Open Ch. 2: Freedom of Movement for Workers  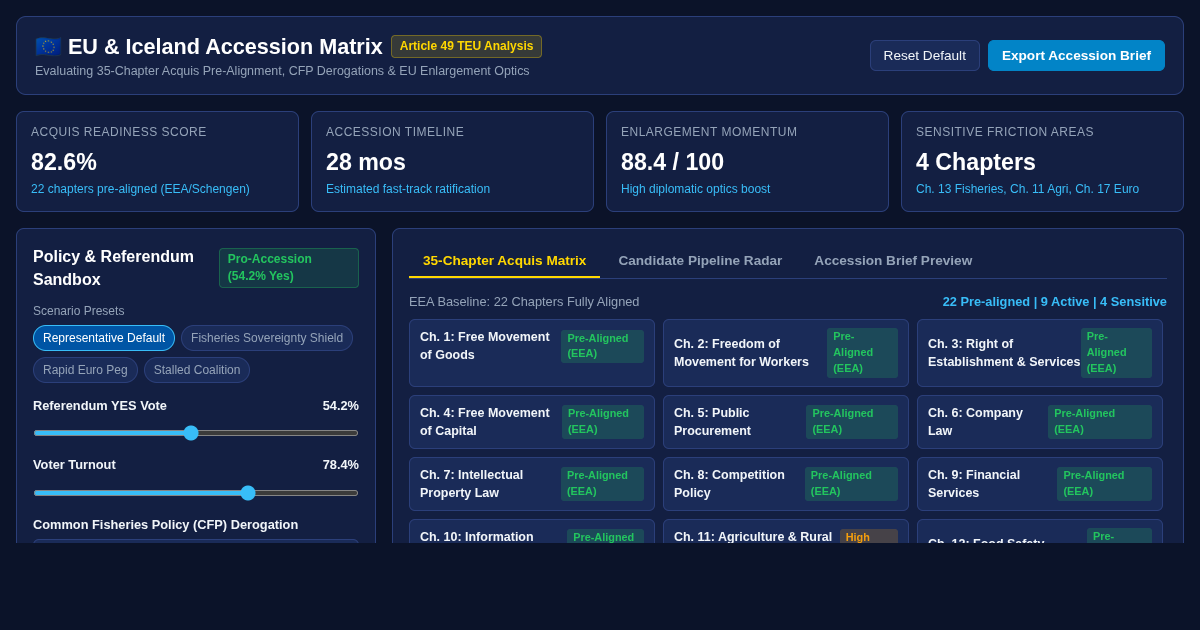click(x=786, y=353)
